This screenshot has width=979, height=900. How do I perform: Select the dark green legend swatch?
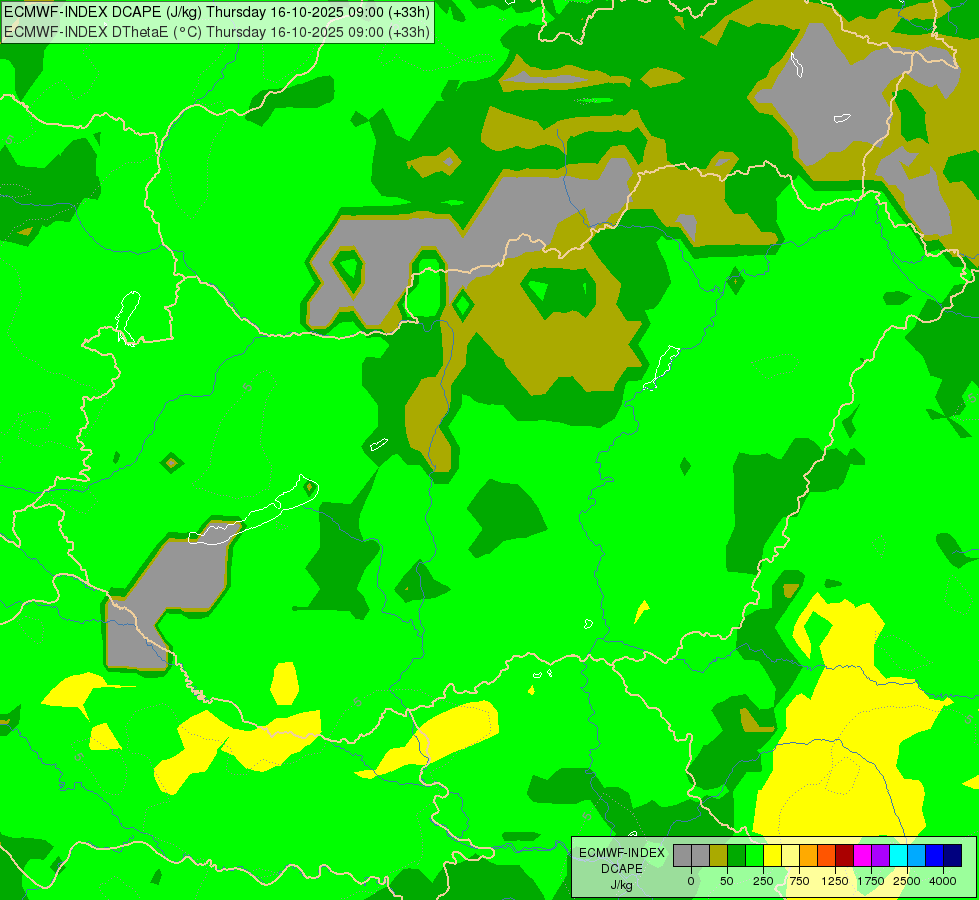[736, 856]
